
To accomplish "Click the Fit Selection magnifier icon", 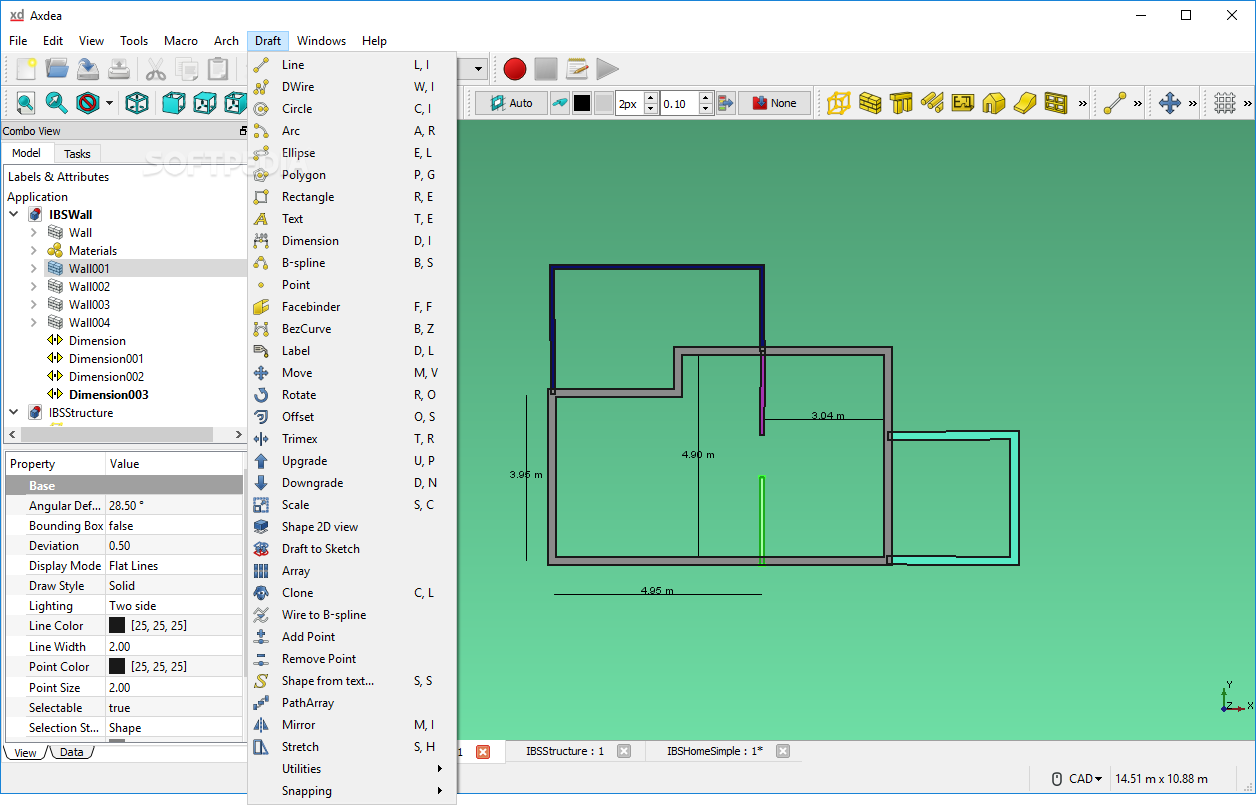I will (x=56, y=102).
